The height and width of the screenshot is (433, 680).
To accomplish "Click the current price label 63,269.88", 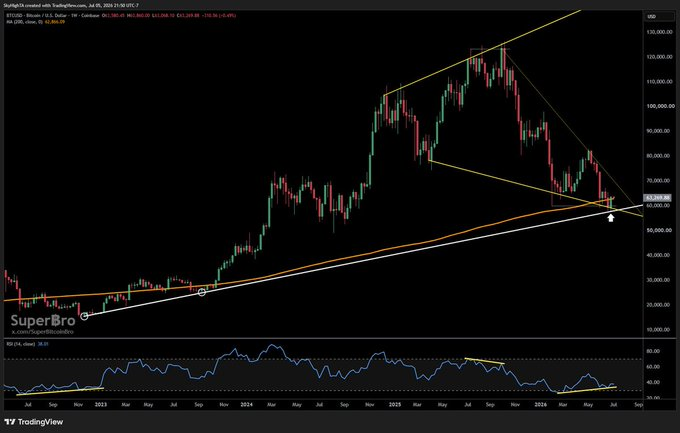I will (658, 197).
